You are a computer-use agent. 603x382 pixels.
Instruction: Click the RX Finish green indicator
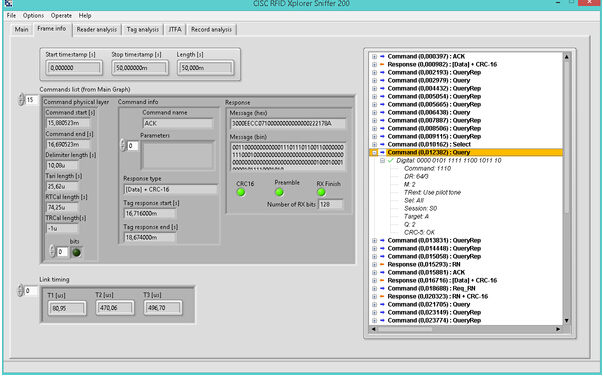(x=321, y=192)
